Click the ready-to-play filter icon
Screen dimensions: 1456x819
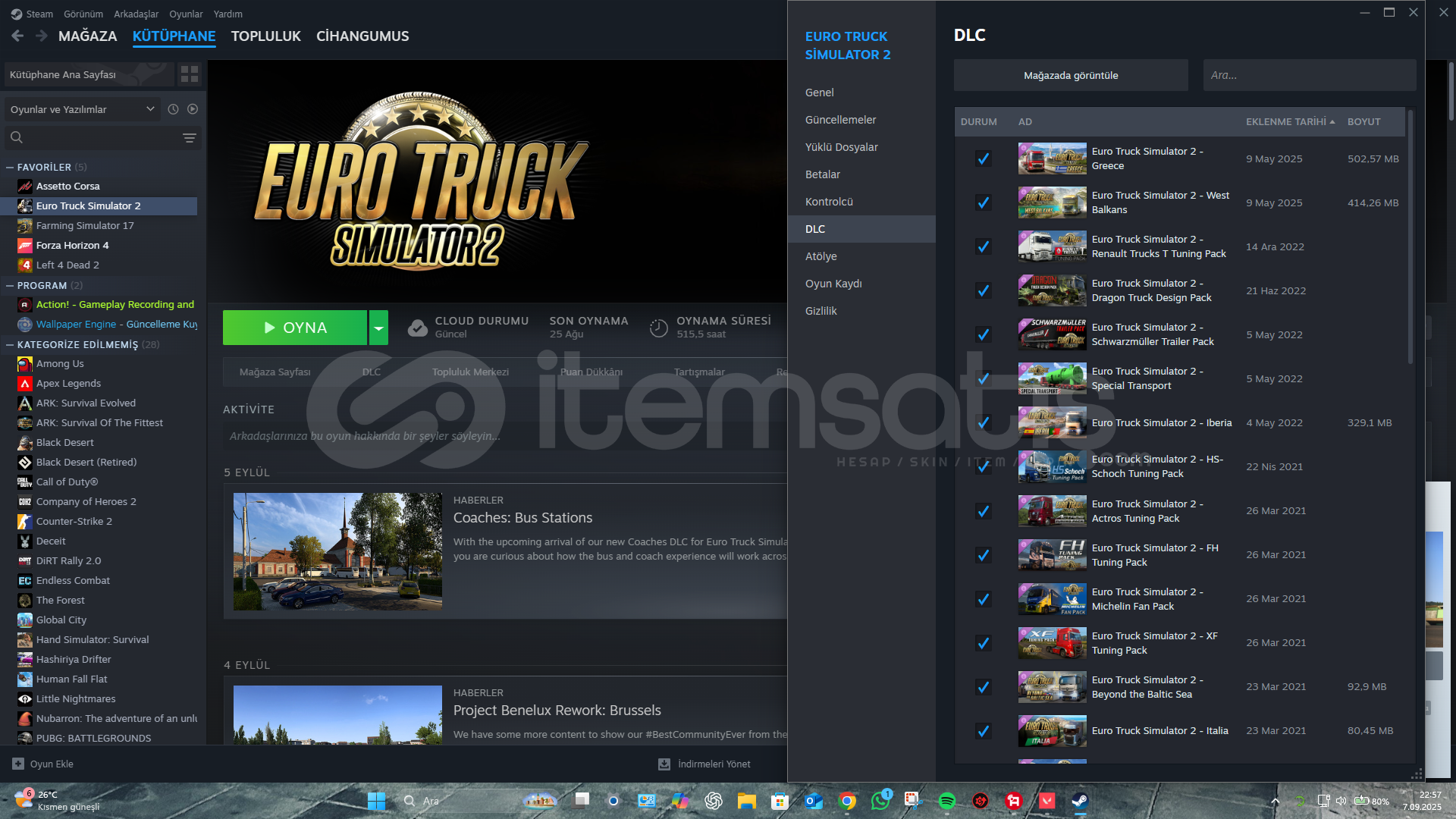[193, 109]
